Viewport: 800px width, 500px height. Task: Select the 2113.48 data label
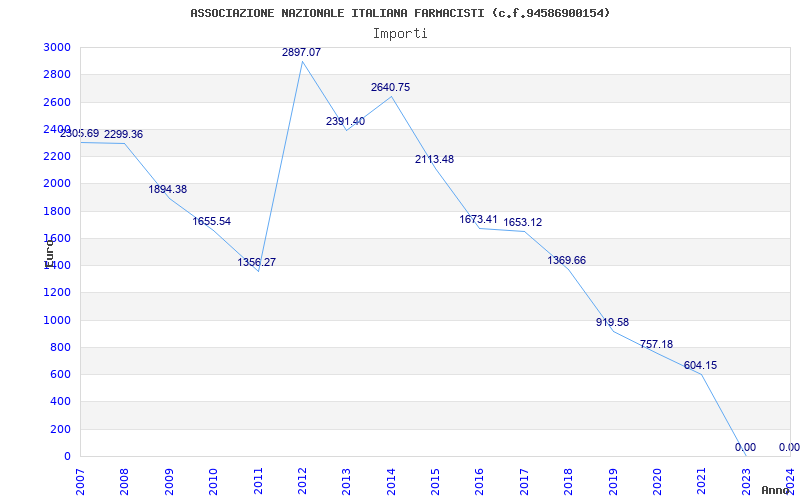(x=434, y=159)
